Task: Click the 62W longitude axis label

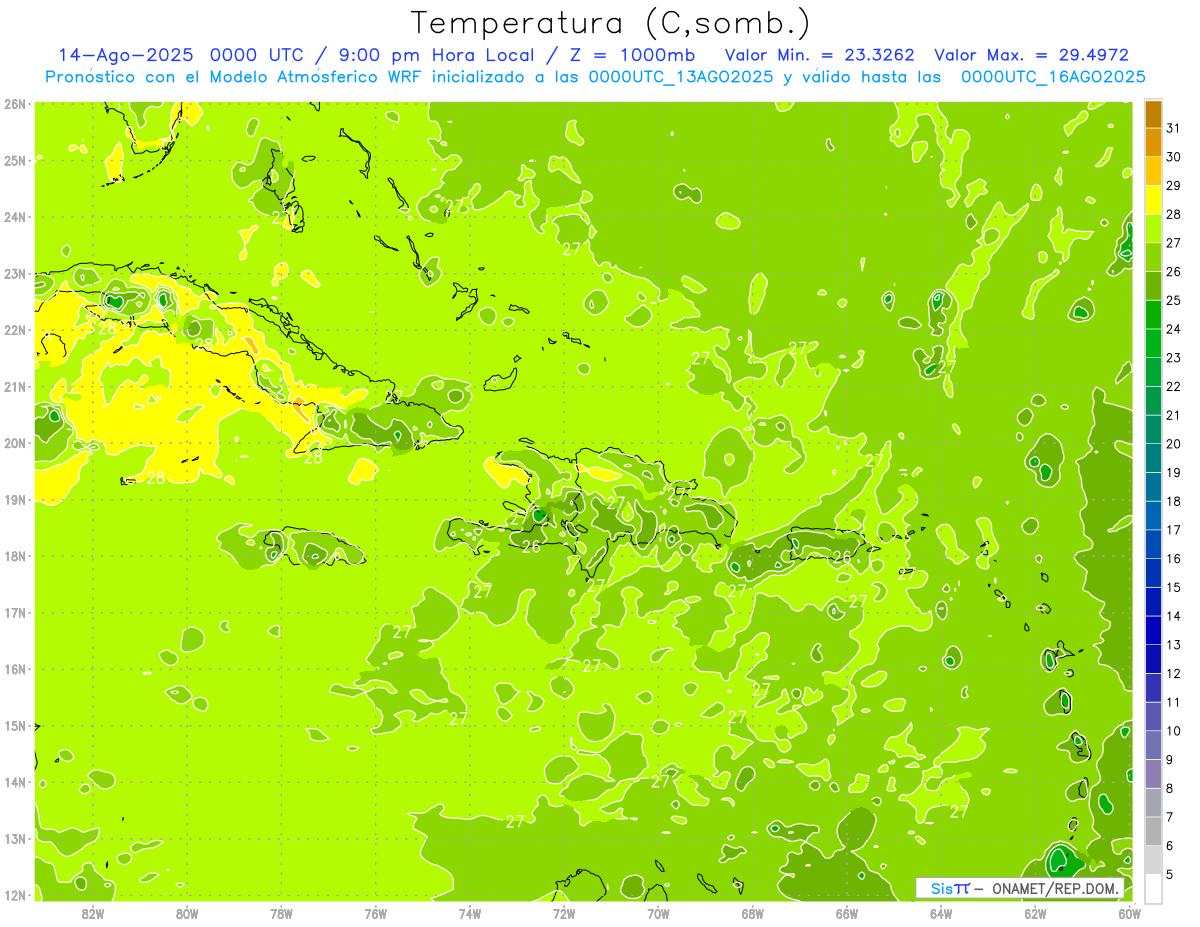Action: 1035,913
